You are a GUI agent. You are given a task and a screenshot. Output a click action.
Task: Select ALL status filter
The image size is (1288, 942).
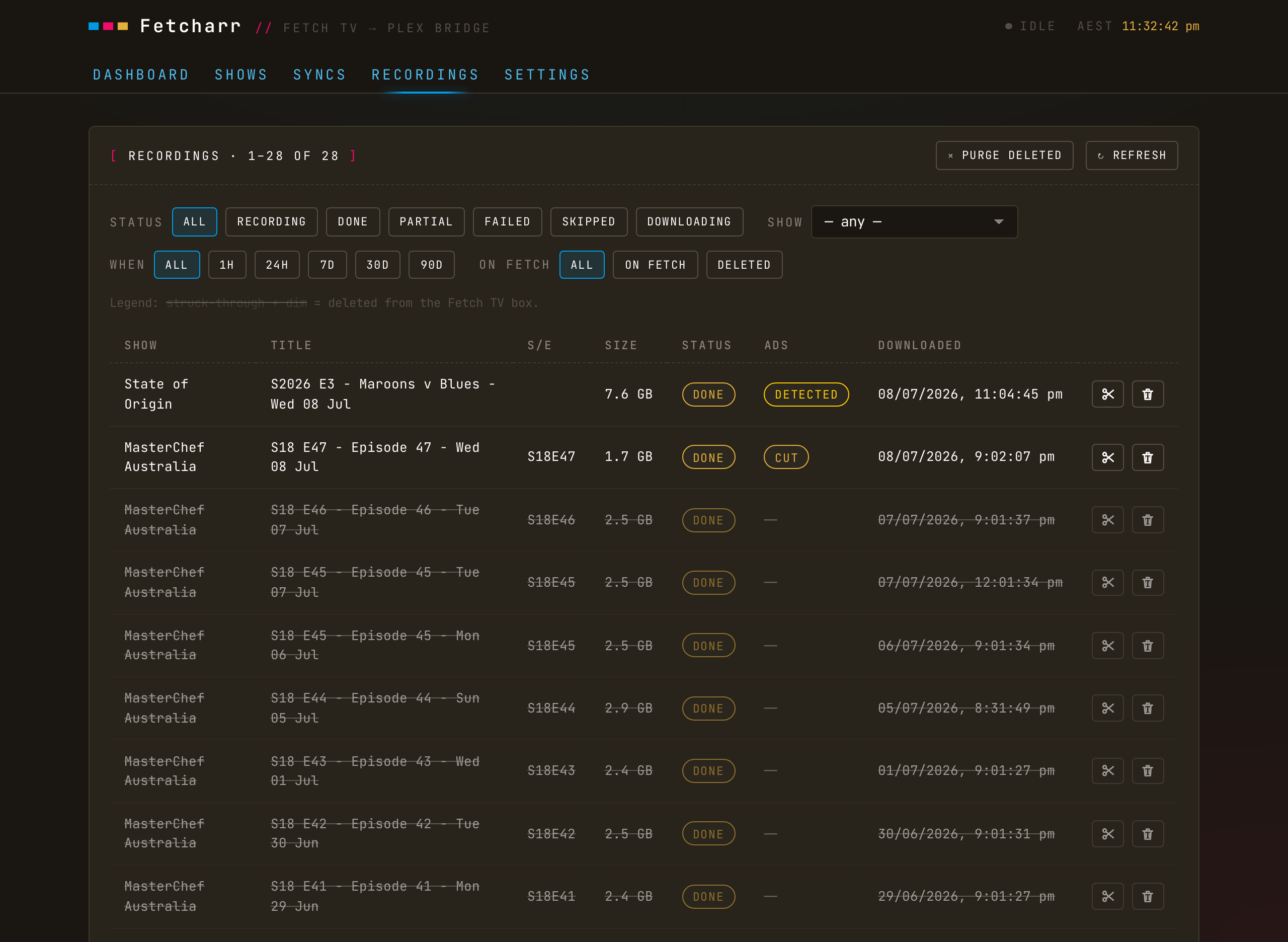pos(194,222)
